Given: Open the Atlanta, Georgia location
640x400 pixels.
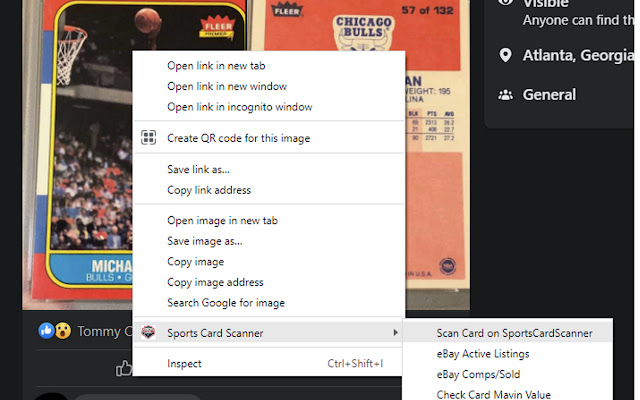Looking at the screenshot, I should tap(578, 55).
